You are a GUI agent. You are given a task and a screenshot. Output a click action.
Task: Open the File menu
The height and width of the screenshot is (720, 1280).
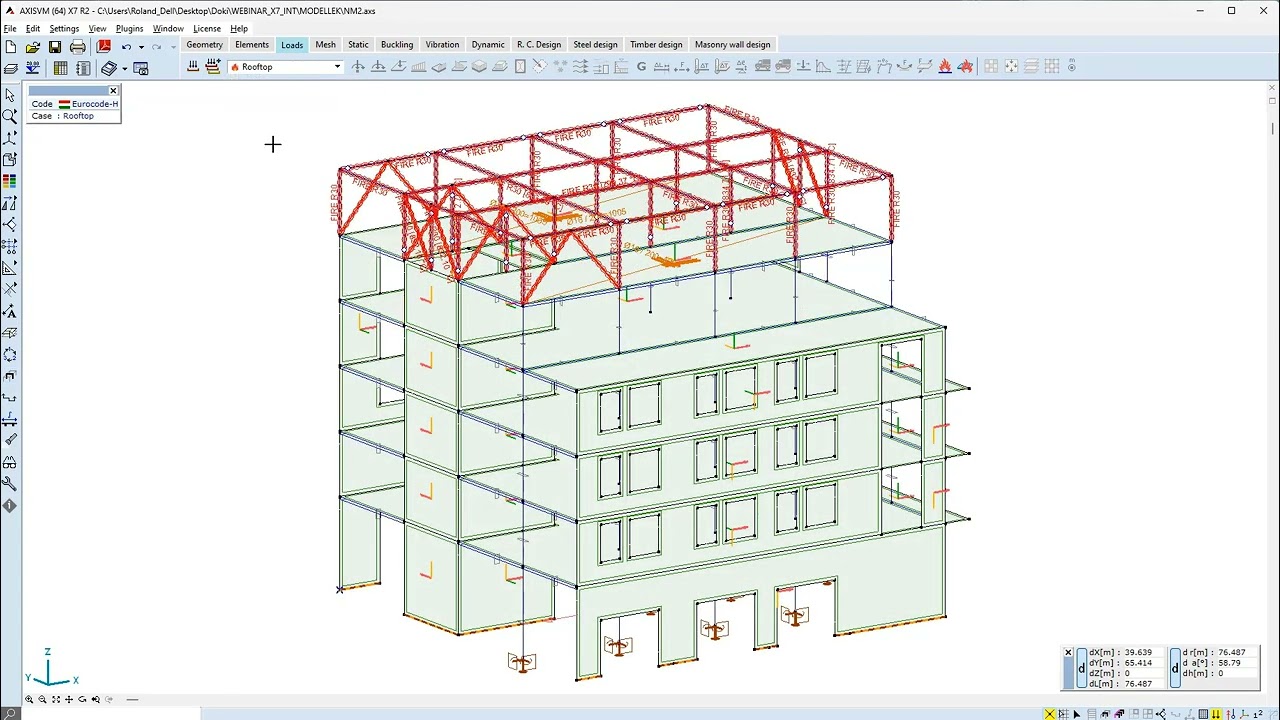click(10, 29)
